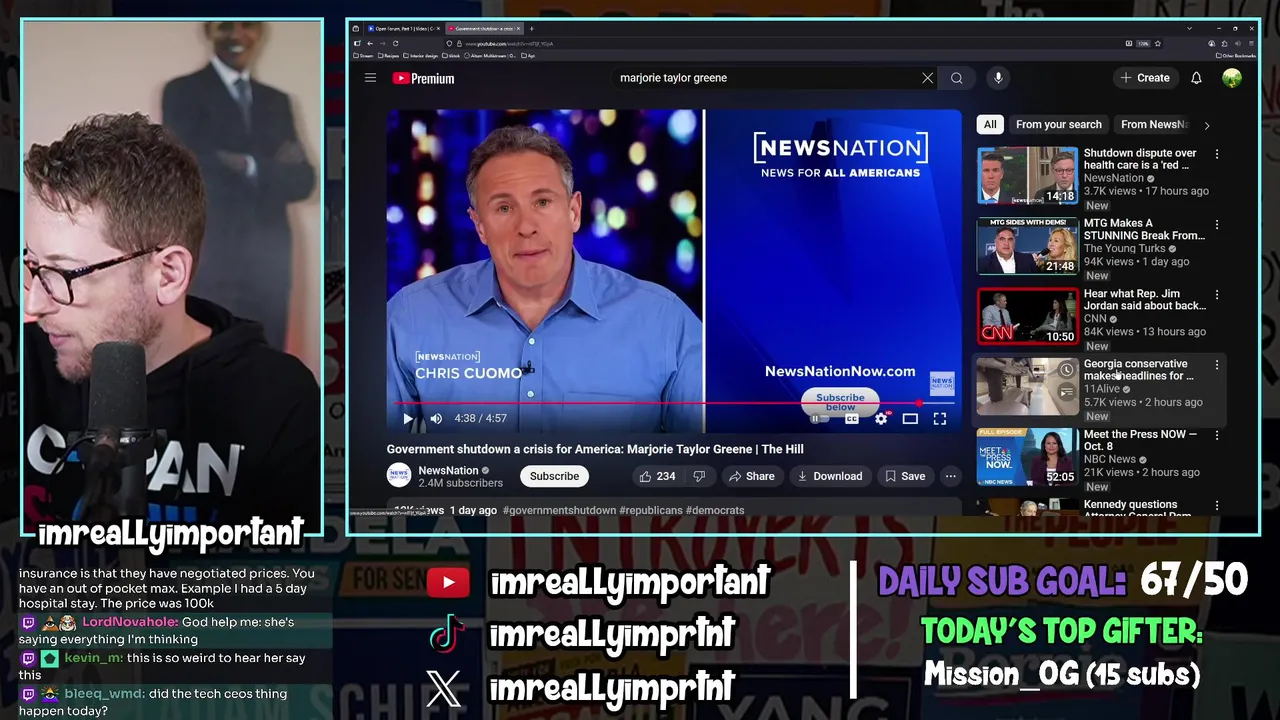
Task: Like the video showing 234 likes
Action: (x=657, y=476)
